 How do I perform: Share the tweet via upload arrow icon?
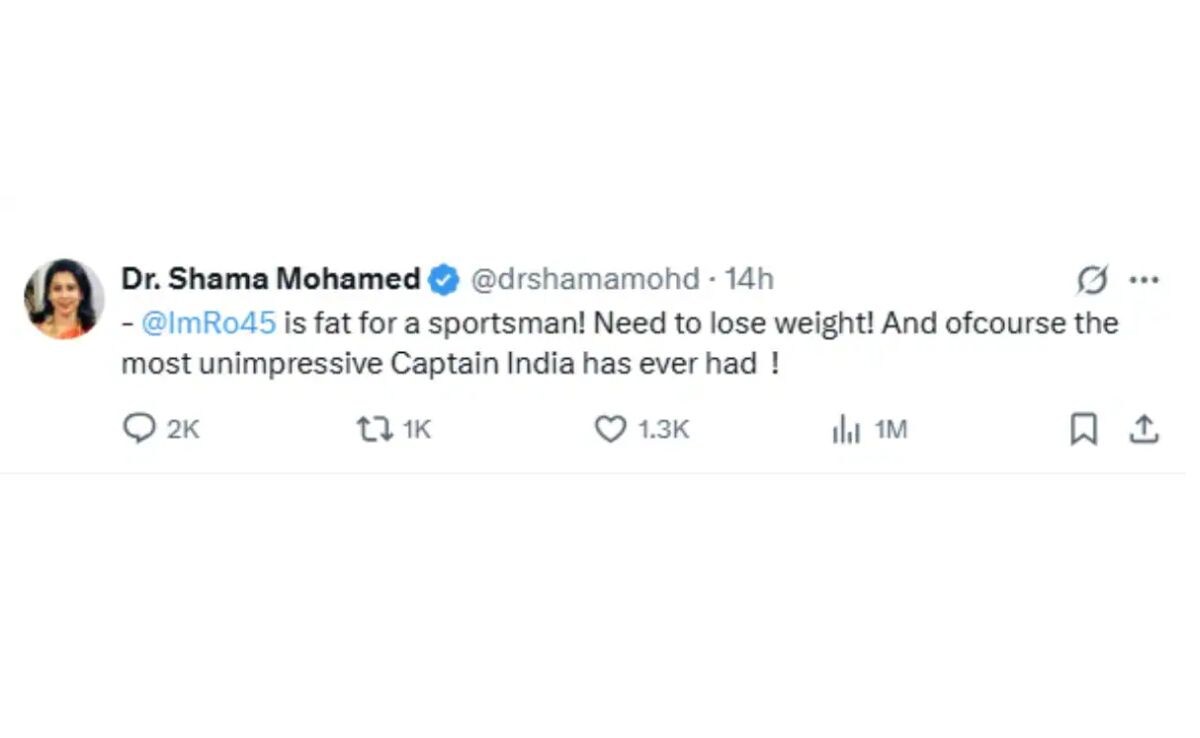pos(1143,429)
